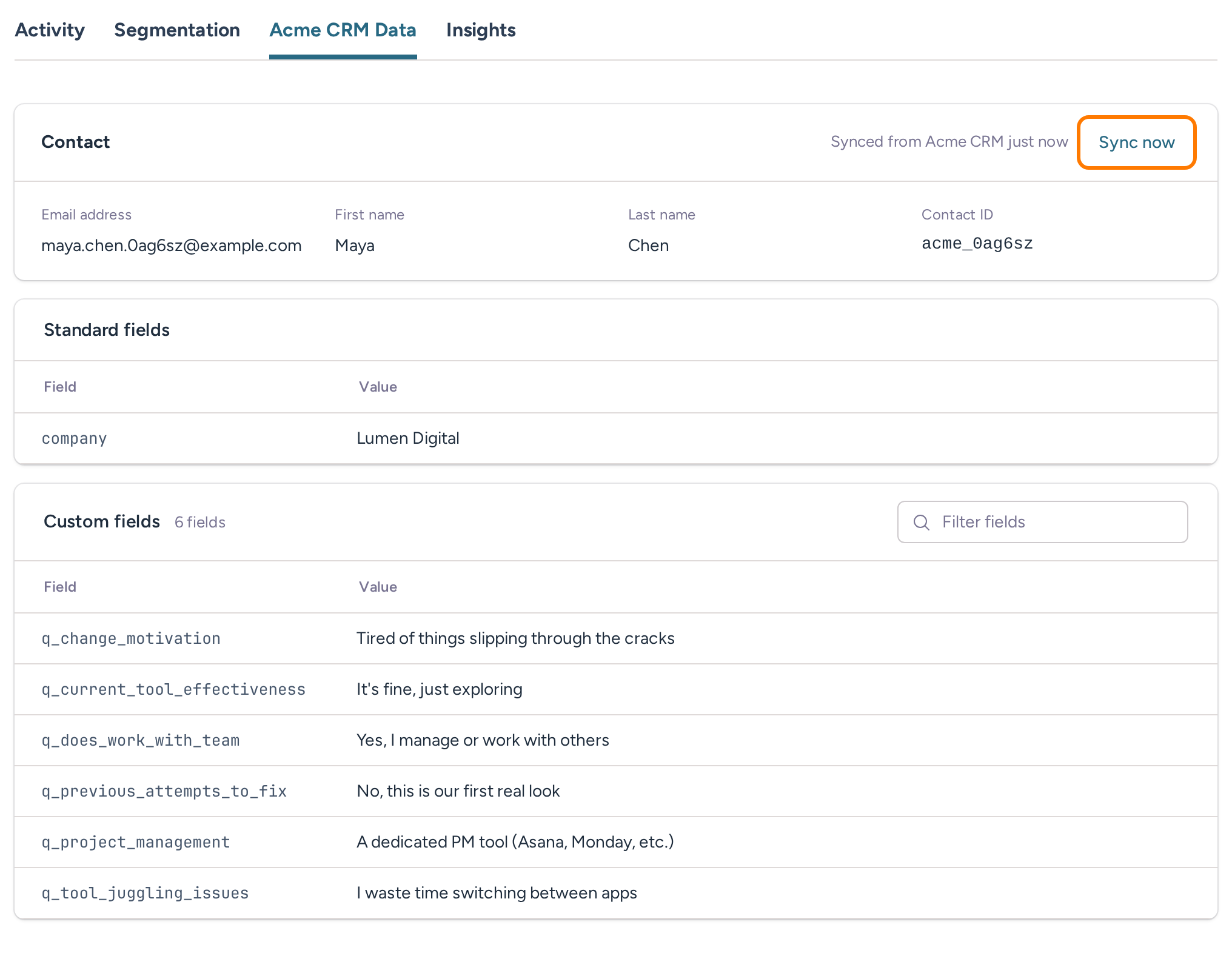Image resolution: width=1232 pixels, height=953 pixels.
Task: Click the '6 fields' count label
Action: pos(200,523)
